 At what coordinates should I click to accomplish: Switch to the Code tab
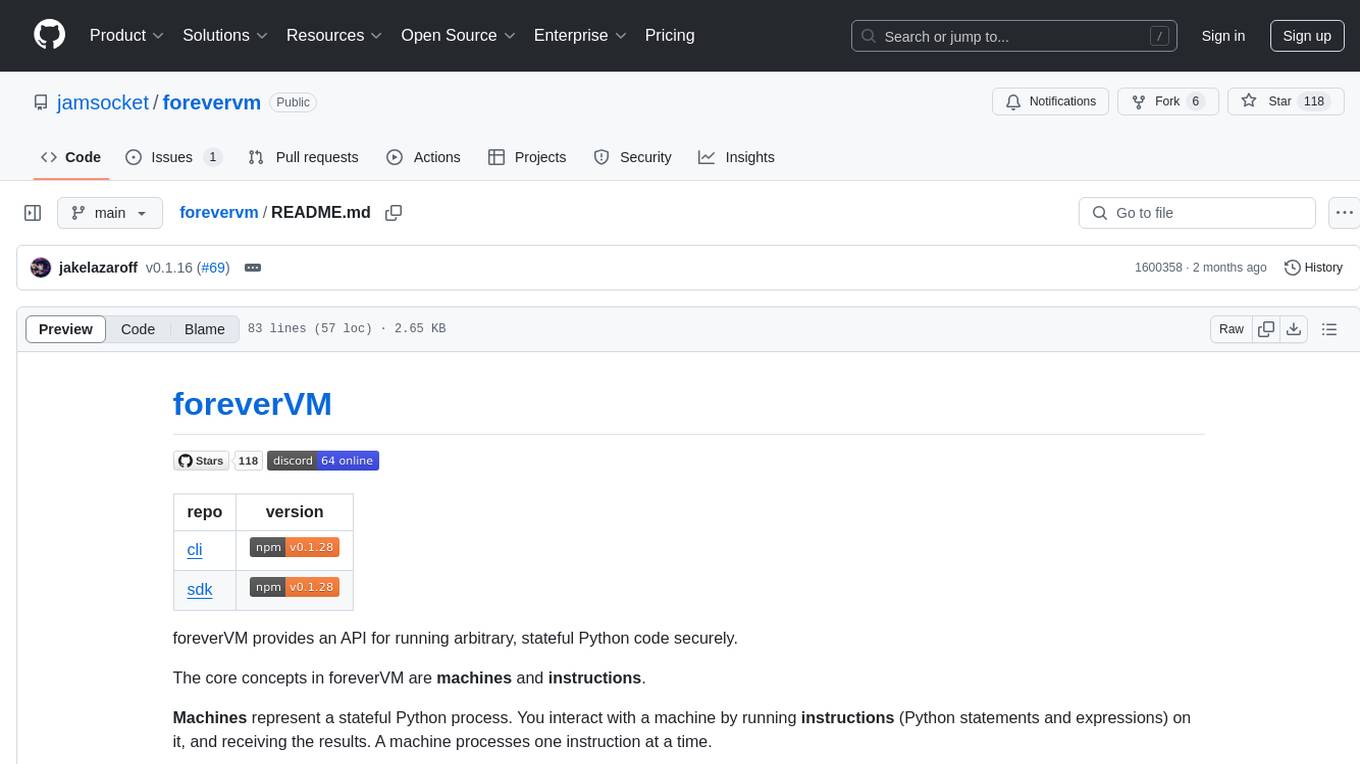tap(70, 157)
